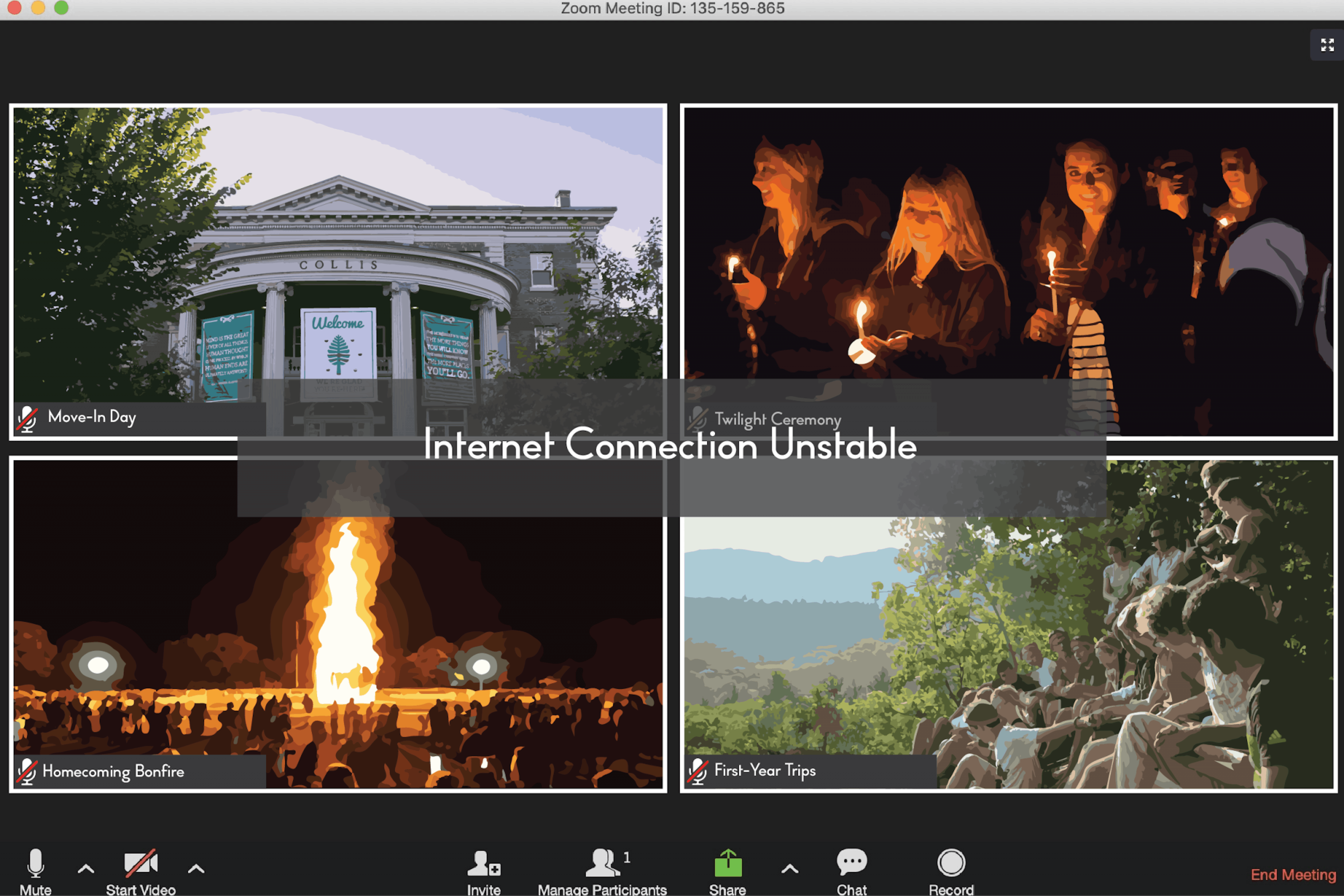Viewport: 1344px width, 896px height.
Task: Click End Meeting
Action: (1293, 875)
